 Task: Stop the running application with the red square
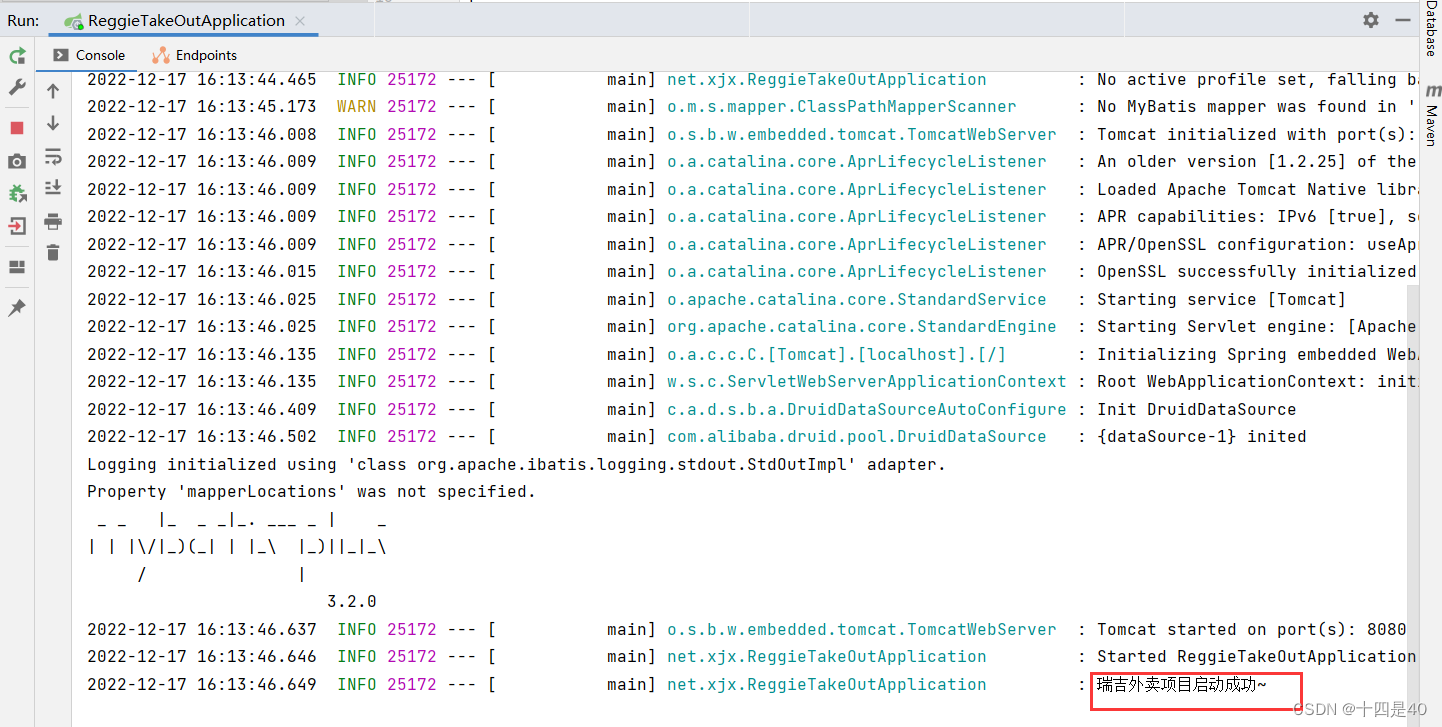click(x=17, y=128)
